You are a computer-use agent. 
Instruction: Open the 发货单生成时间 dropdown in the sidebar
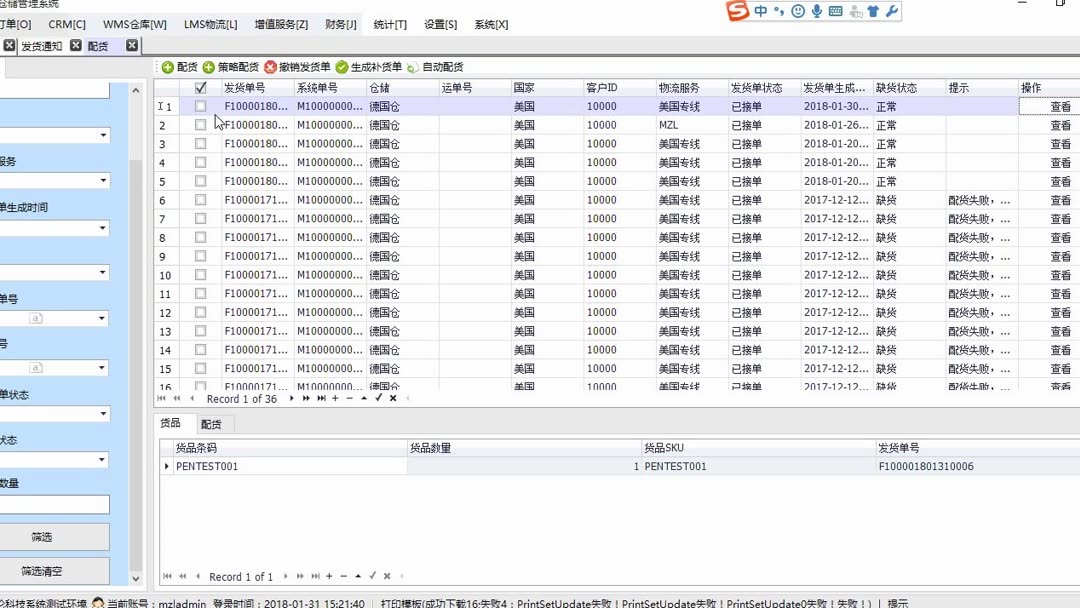click(x=103, y=227)
